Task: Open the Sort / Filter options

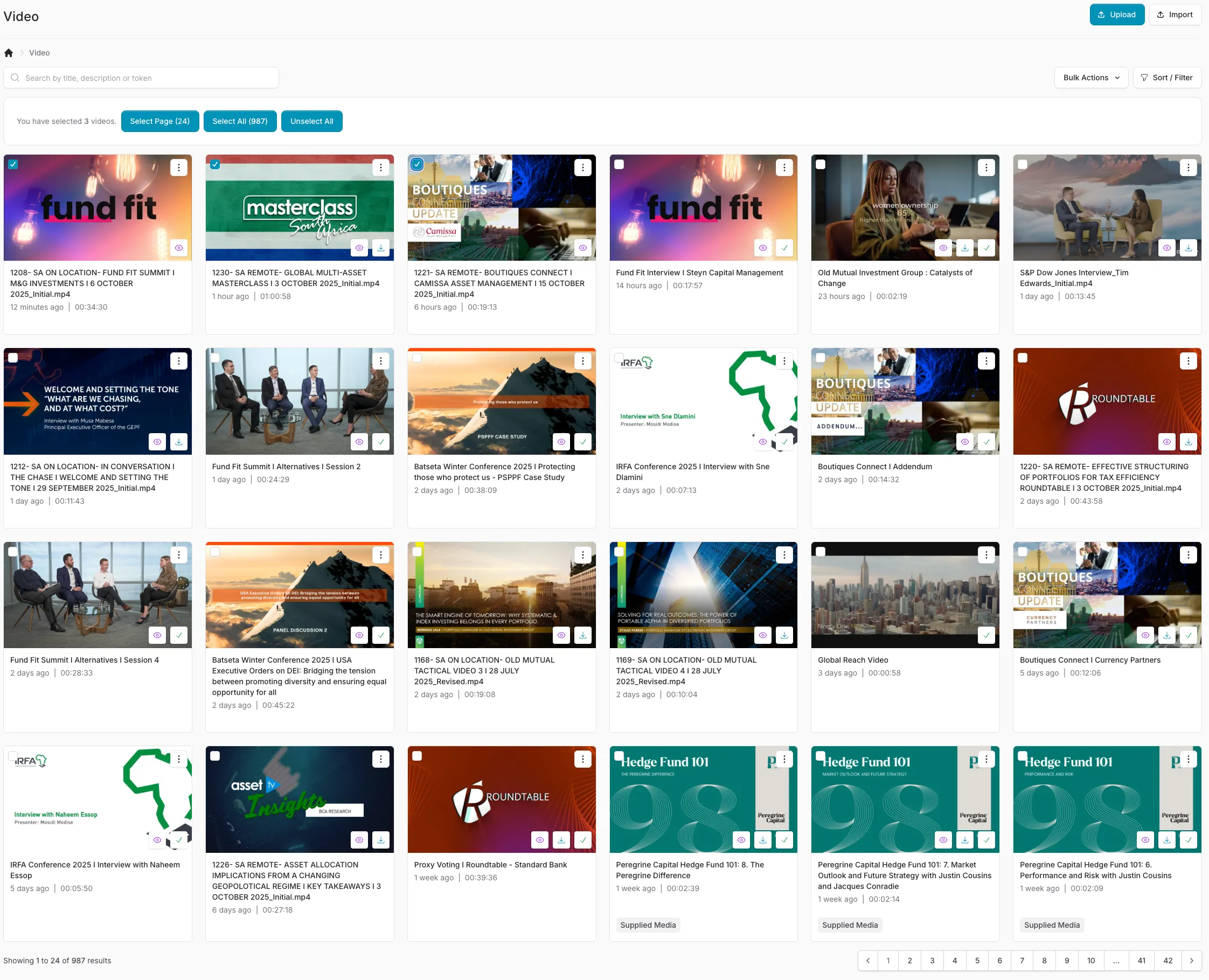Action: (x=1166, y=78)
